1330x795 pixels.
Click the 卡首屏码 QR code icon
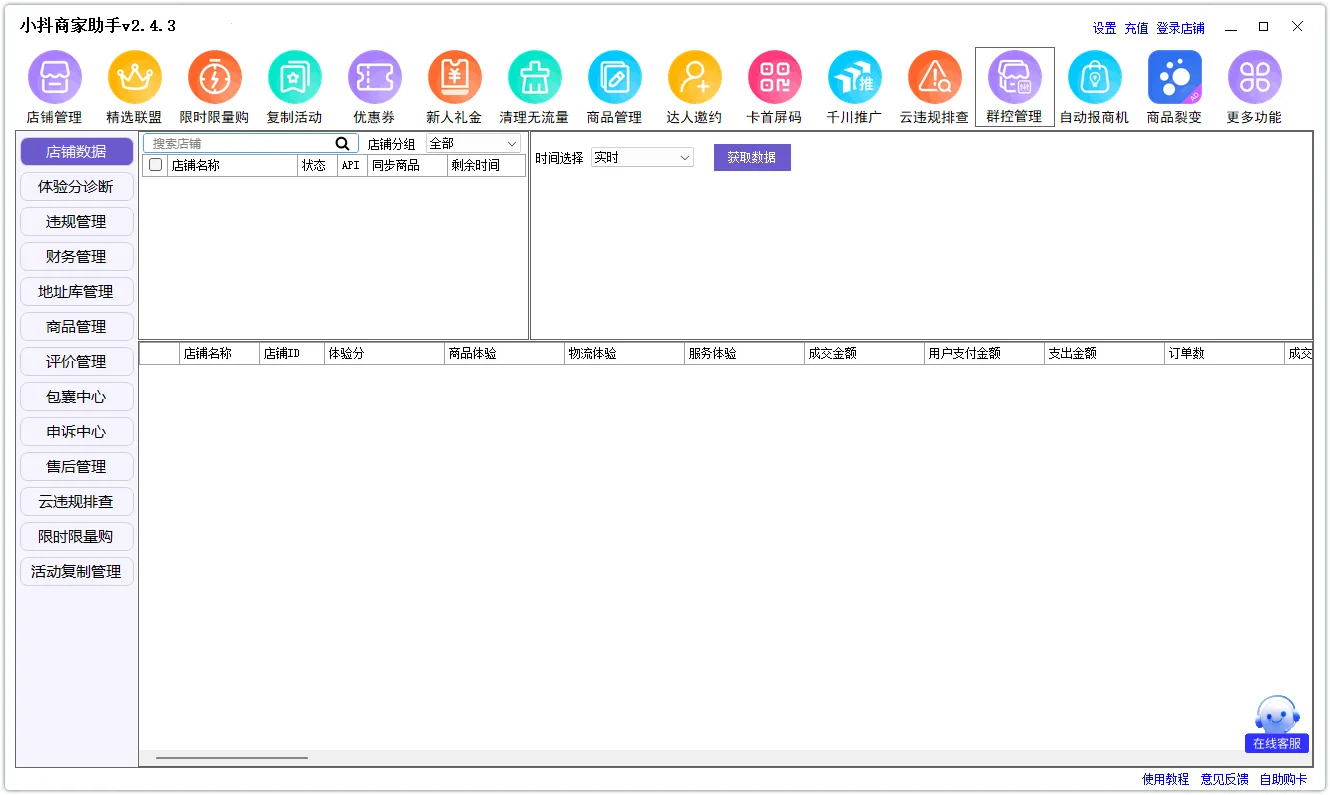pos(774,78)
